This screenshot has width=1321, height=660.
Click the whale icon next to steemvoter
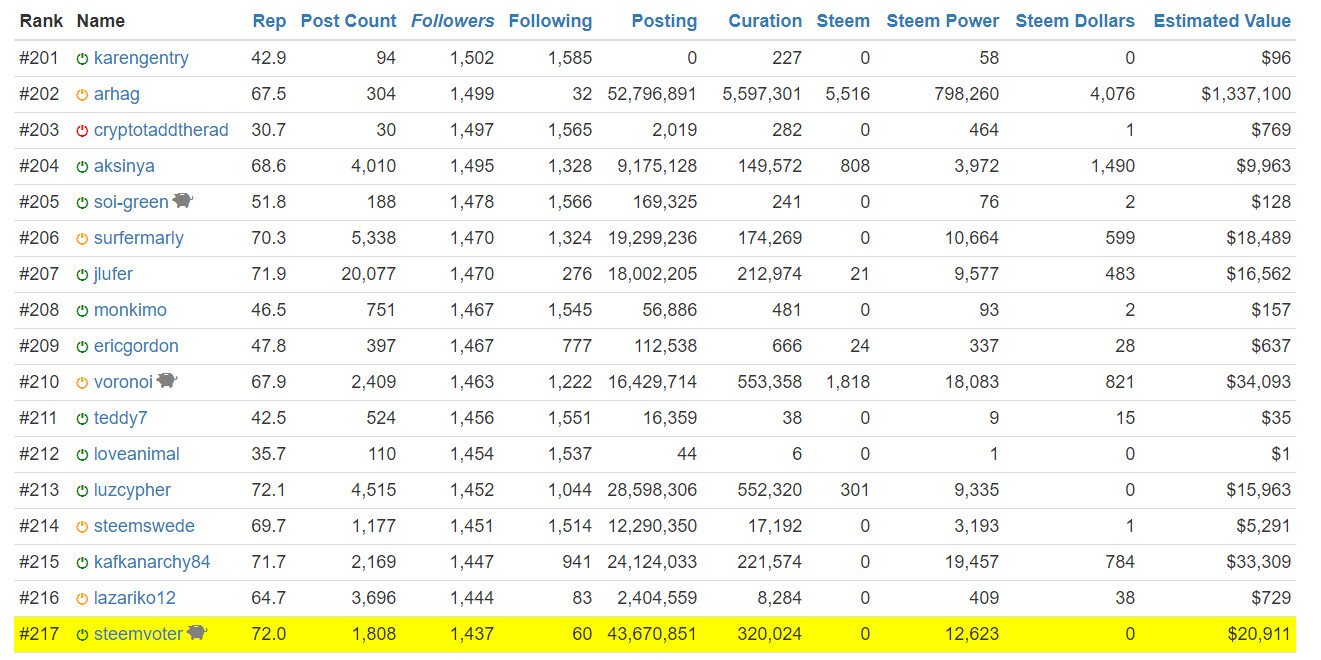[197, 633]
